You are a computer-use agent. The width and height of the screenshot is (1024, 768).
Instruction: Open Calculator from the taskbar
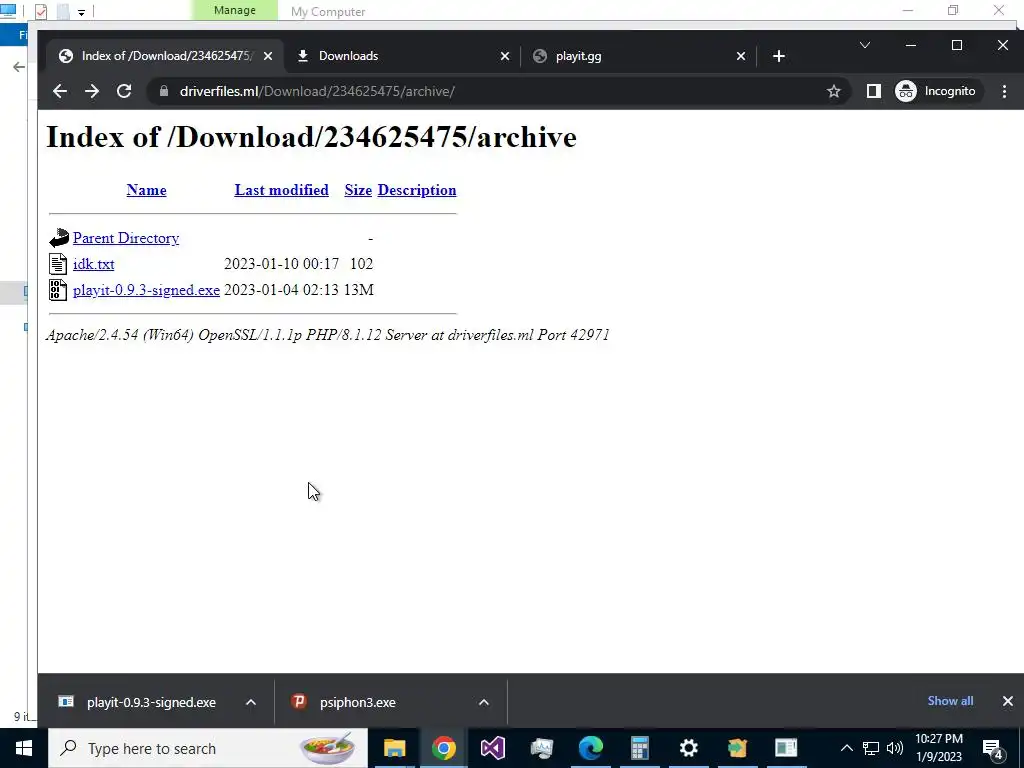pyautogui.click(x=639, y=748)
